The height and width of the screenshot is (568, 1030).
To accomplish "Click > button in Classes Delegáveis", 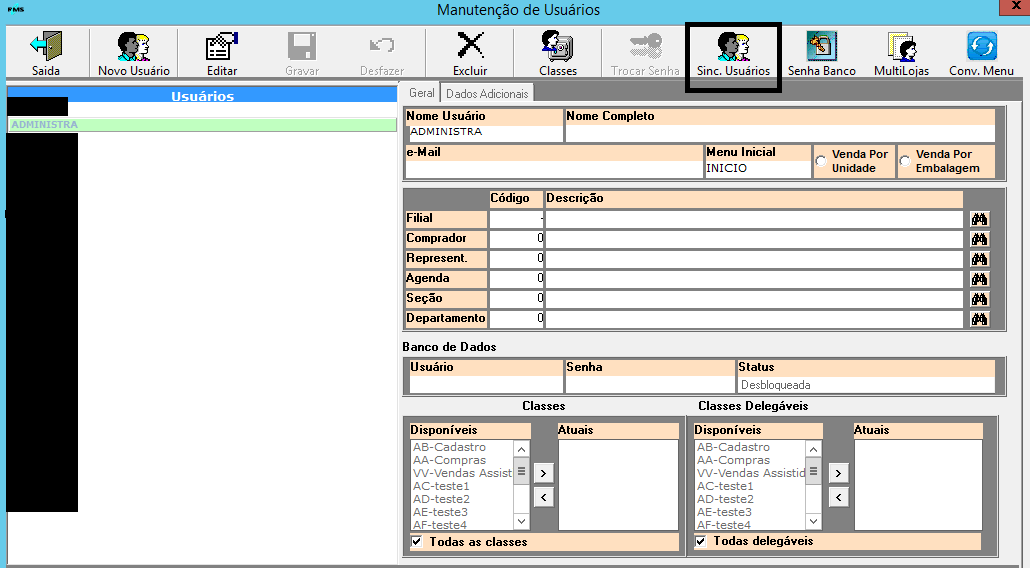I will pyautogui.click(x=838, y=473).
